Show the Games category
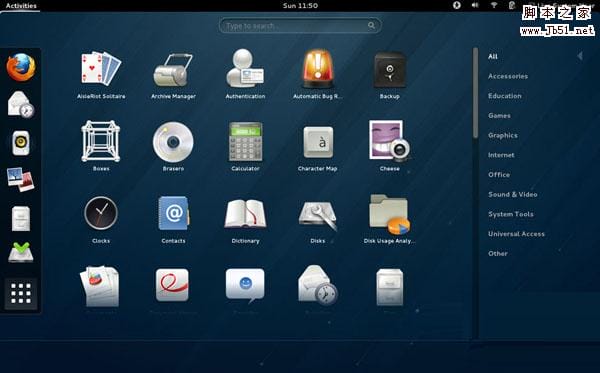 [x=499, y=116]
